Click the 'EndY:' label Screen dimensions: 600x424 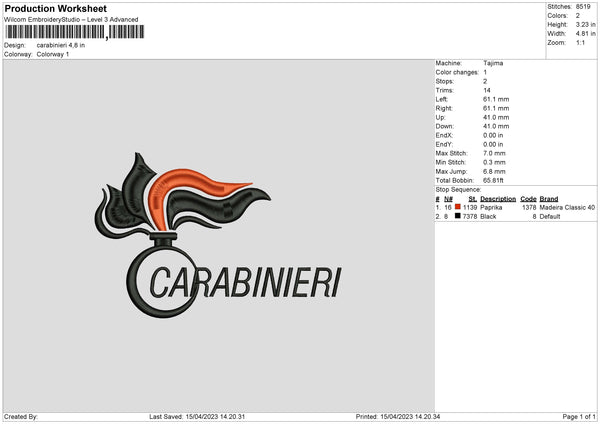(x=444, y=144)
